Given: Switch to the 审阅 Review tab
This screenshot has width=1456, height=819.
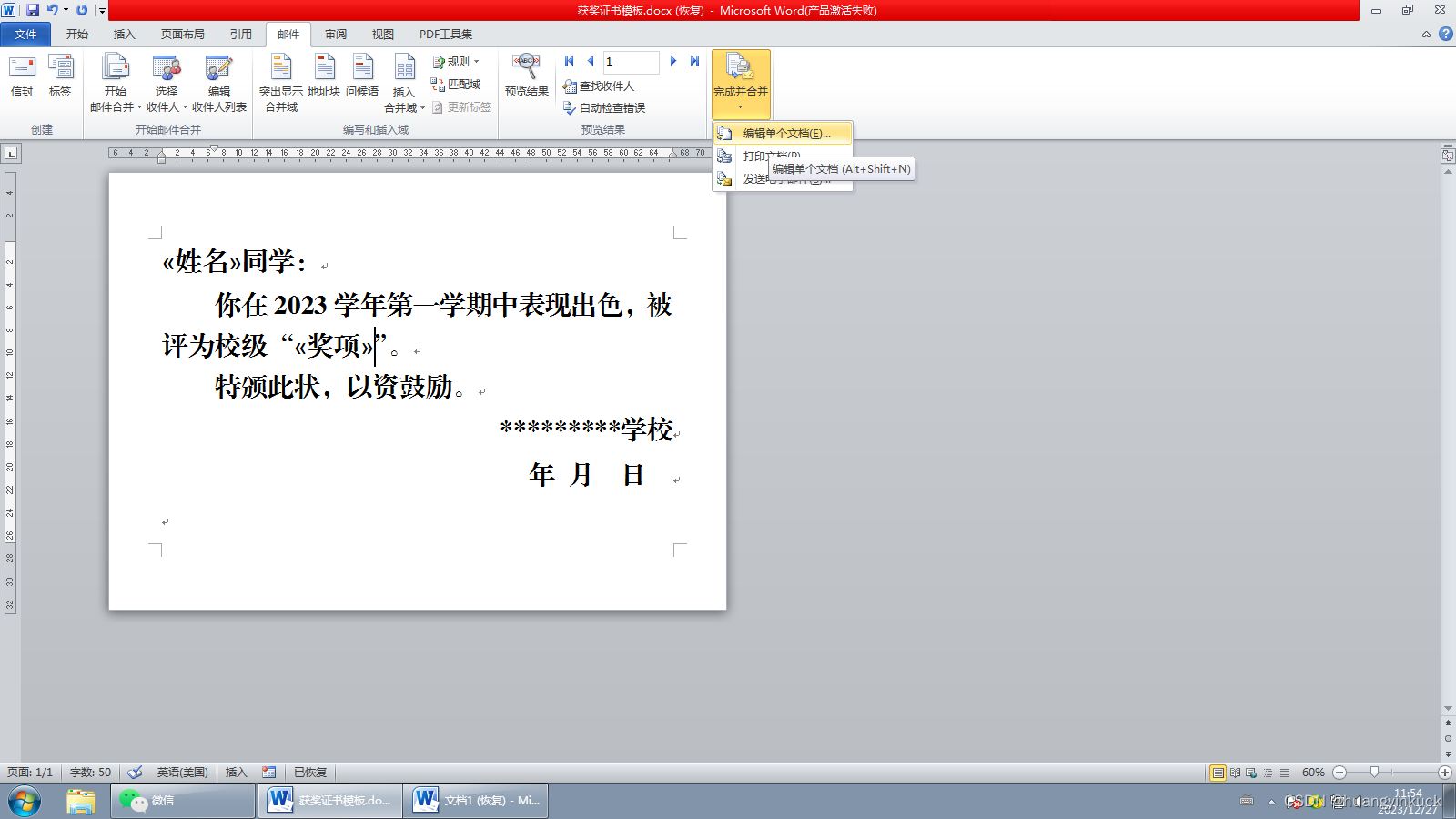Looking at the screenshot, I should pyautogui.click(x=336, y=35).
